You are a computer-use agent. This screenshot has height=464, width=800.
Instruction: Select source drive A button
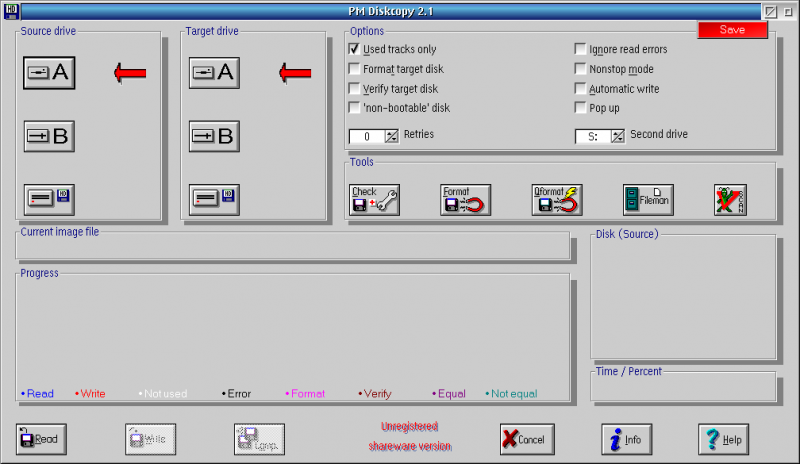pyautogui.click(x=49, y=72)
